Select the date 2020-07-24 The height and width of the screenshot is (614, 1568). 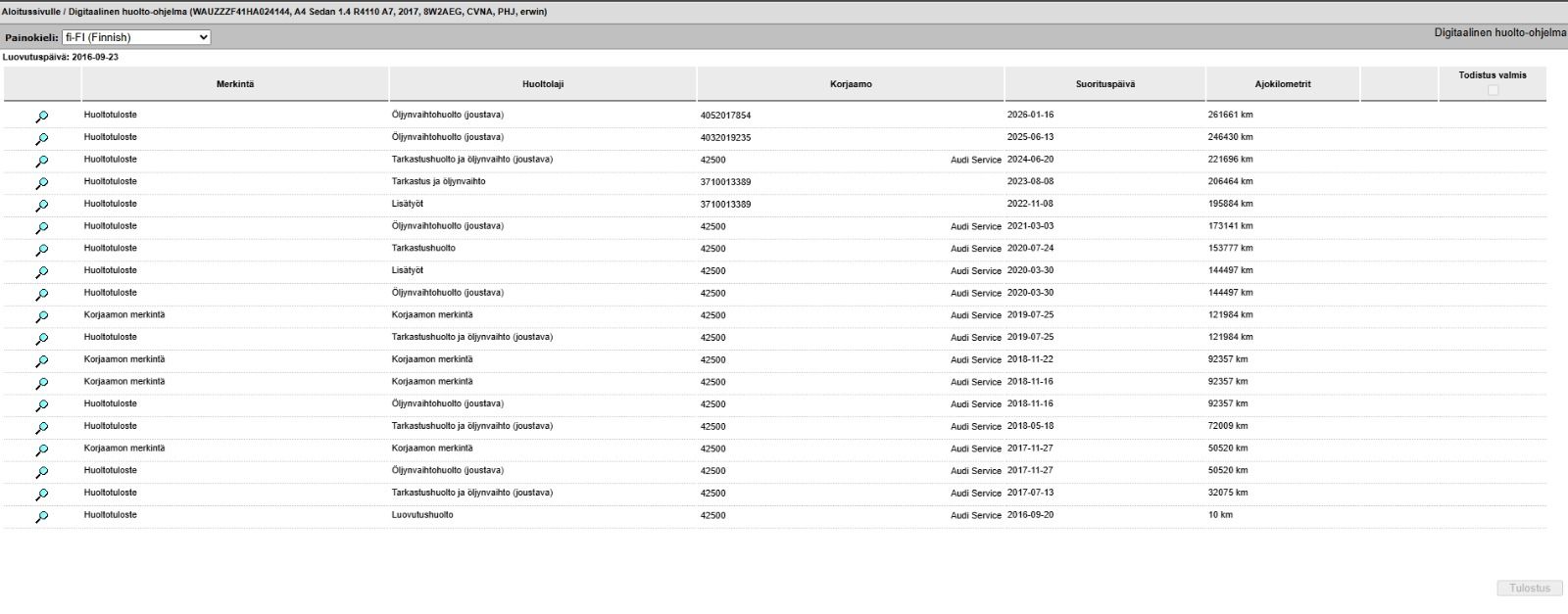[1030, 248]
